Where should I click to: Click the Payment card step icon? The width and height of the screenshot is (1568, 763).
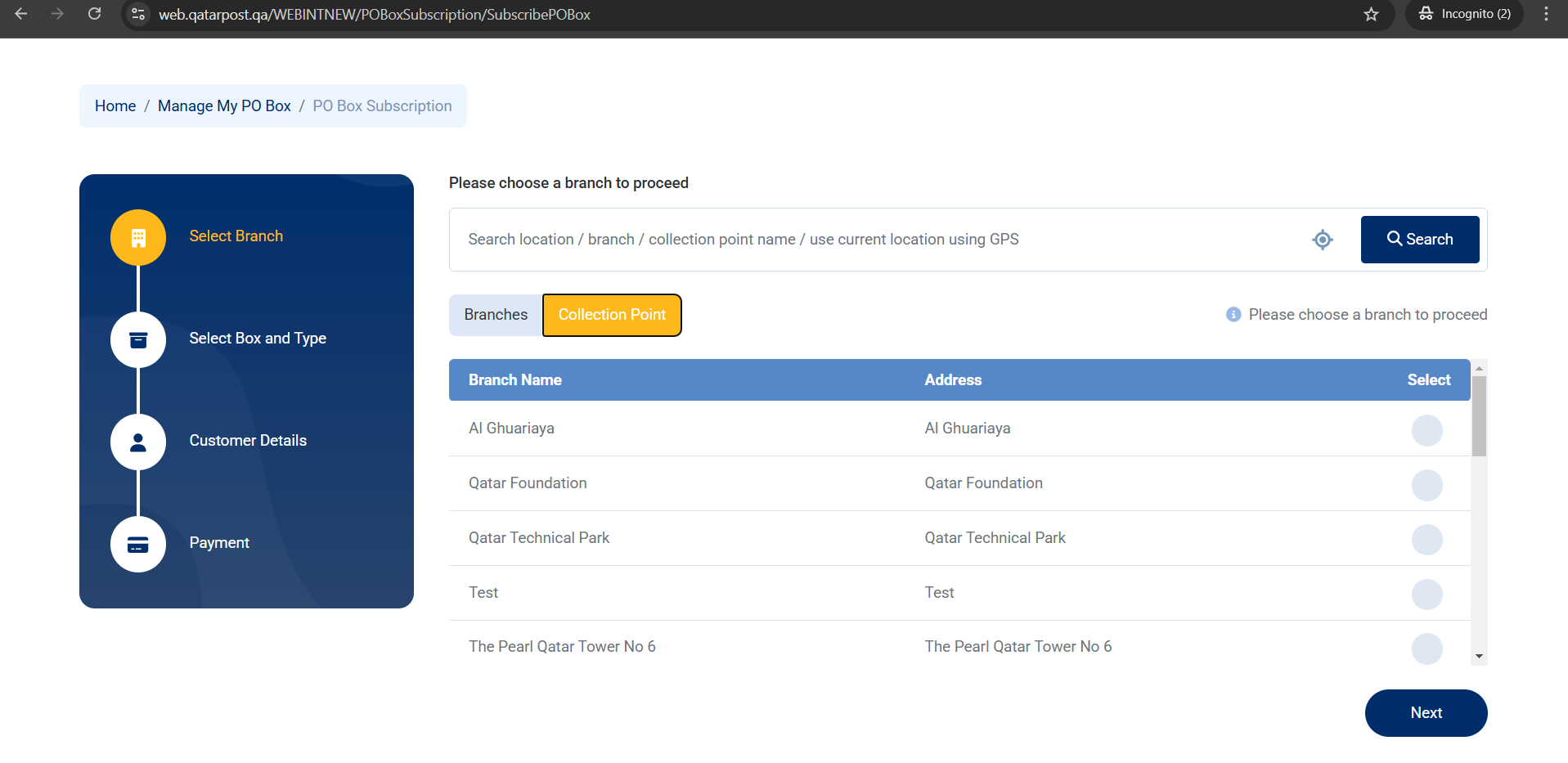tap(138, 544)
